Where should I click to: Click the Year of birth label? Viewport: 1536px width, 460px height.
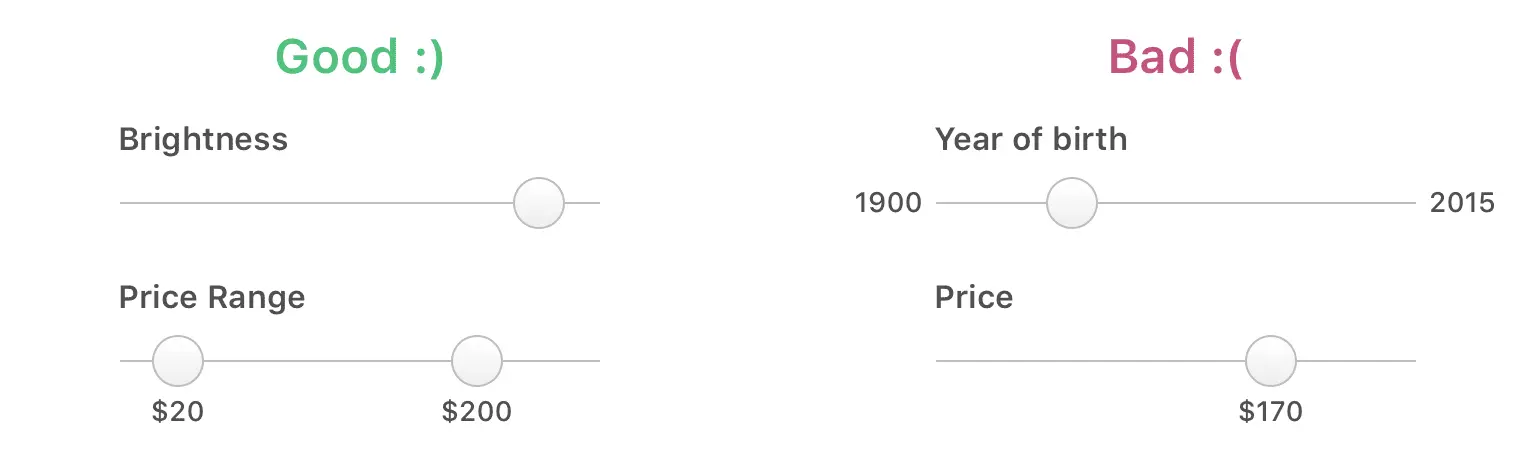tap(1031, 139)
